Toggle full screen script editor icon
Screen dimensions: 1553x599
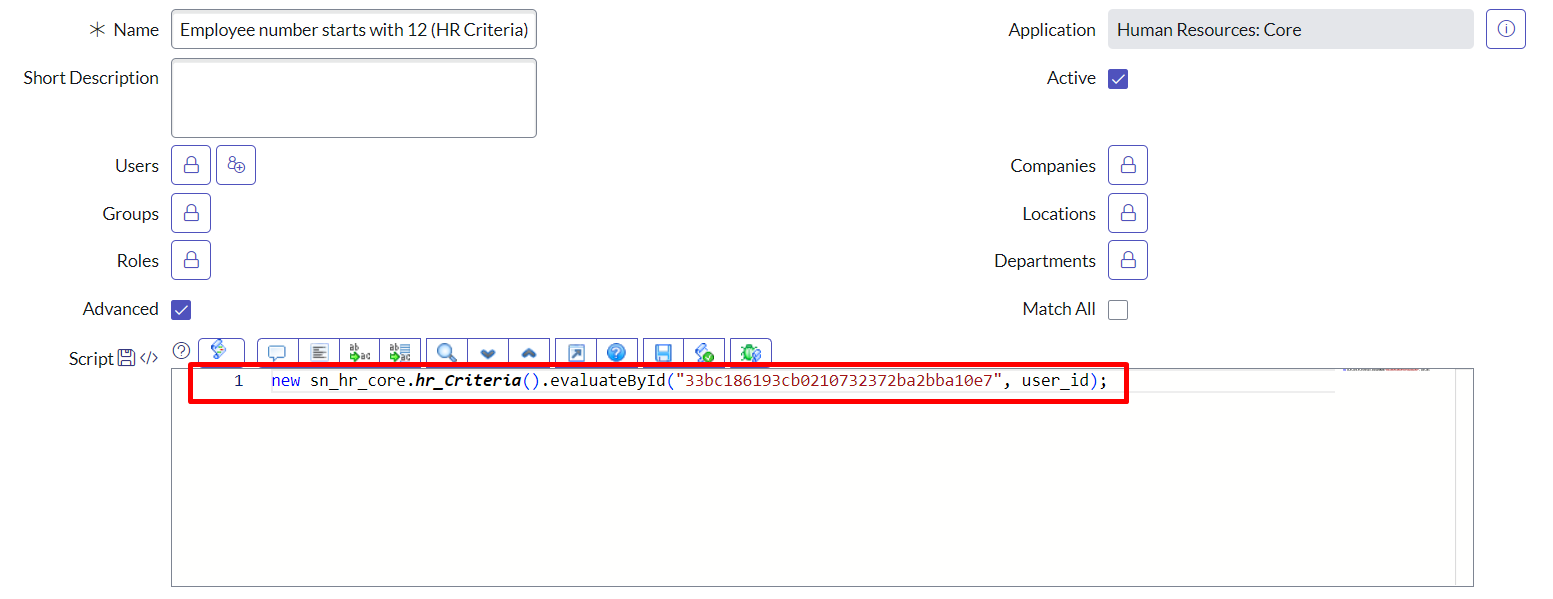576,353
